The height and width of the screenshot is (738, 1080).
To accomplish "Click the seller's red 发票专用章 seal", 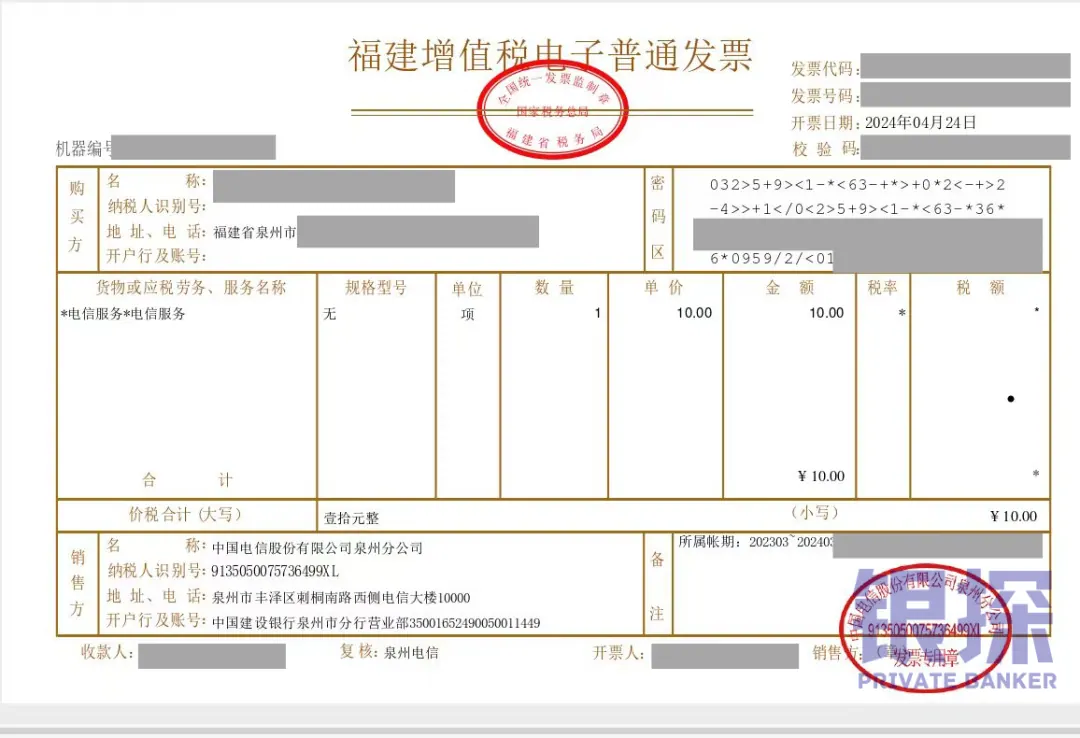I will pos(926,627).
